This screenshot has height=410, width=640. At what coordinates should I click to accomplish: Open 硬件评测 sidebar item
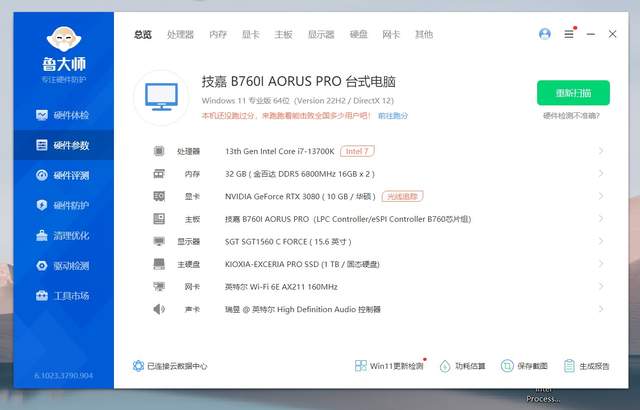[63, 175]
